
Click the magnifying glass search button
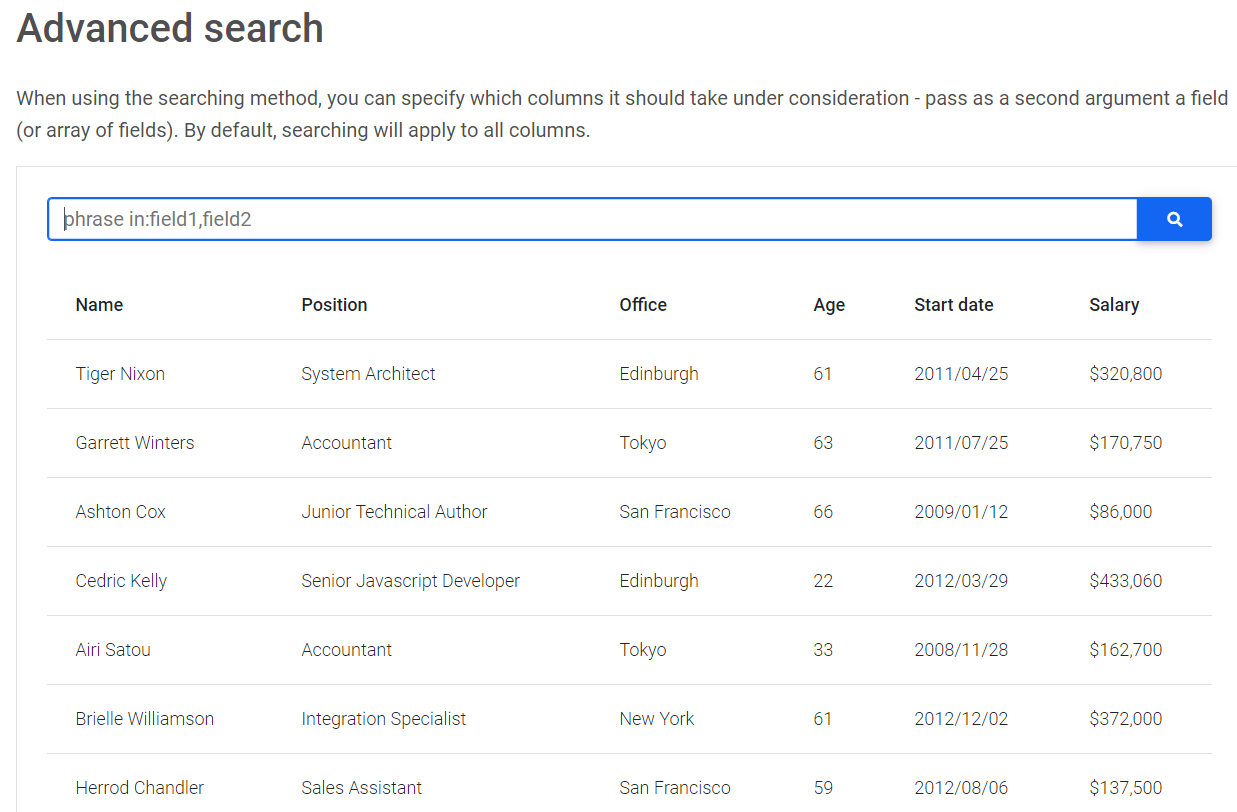click(1174, 219)
